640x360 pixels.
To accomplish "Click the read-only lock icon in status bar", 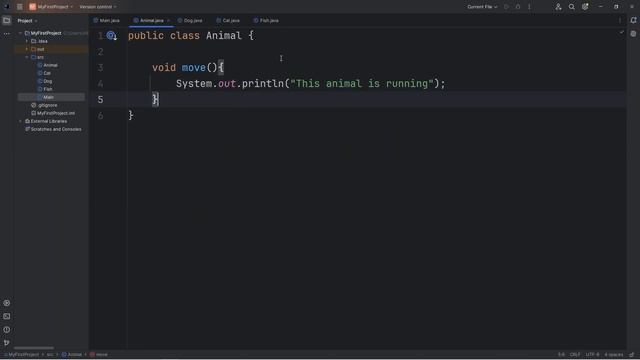I will click(632, 355).
